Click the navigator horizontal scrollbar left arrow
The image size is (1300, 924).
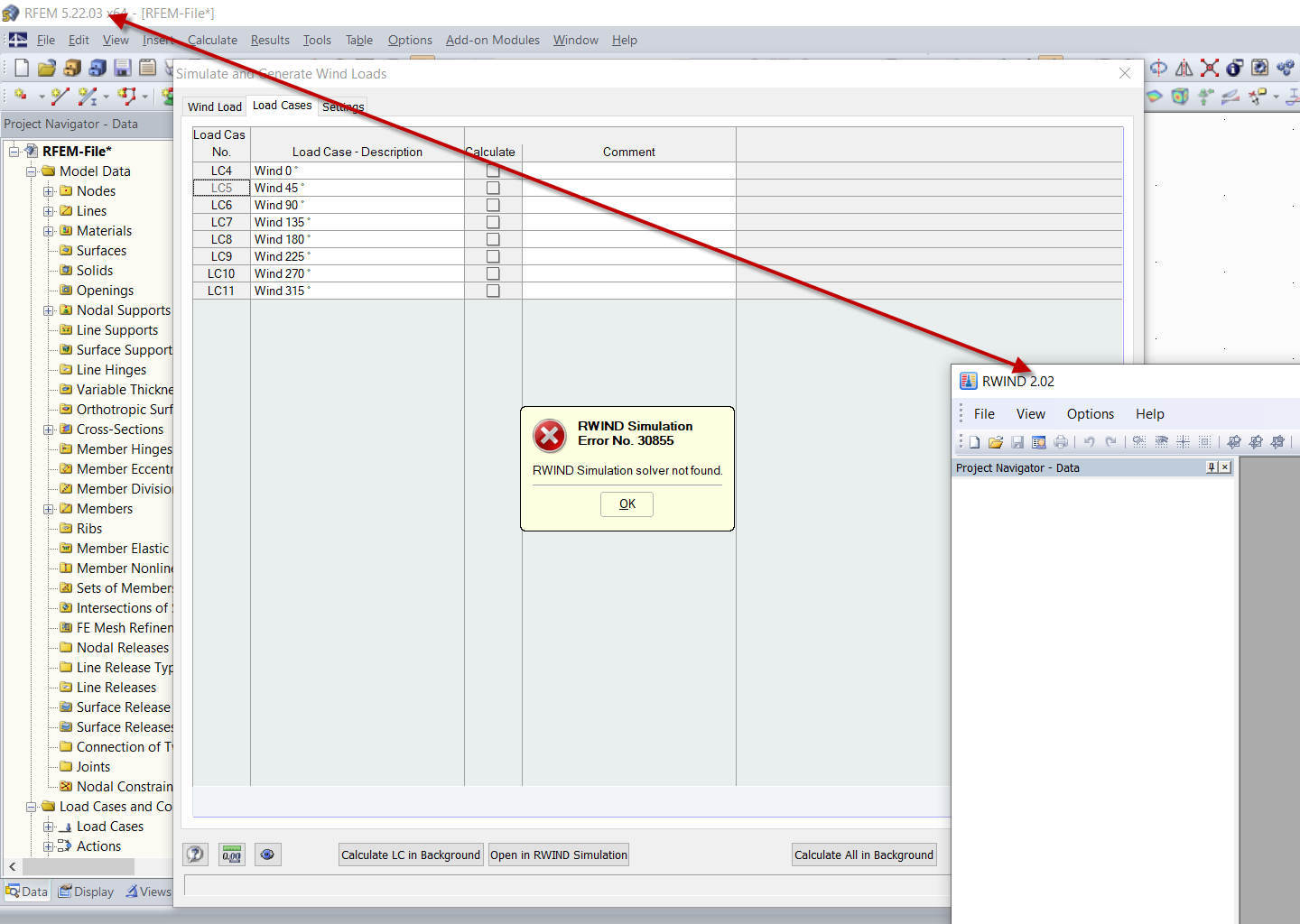tap(12, 866)
